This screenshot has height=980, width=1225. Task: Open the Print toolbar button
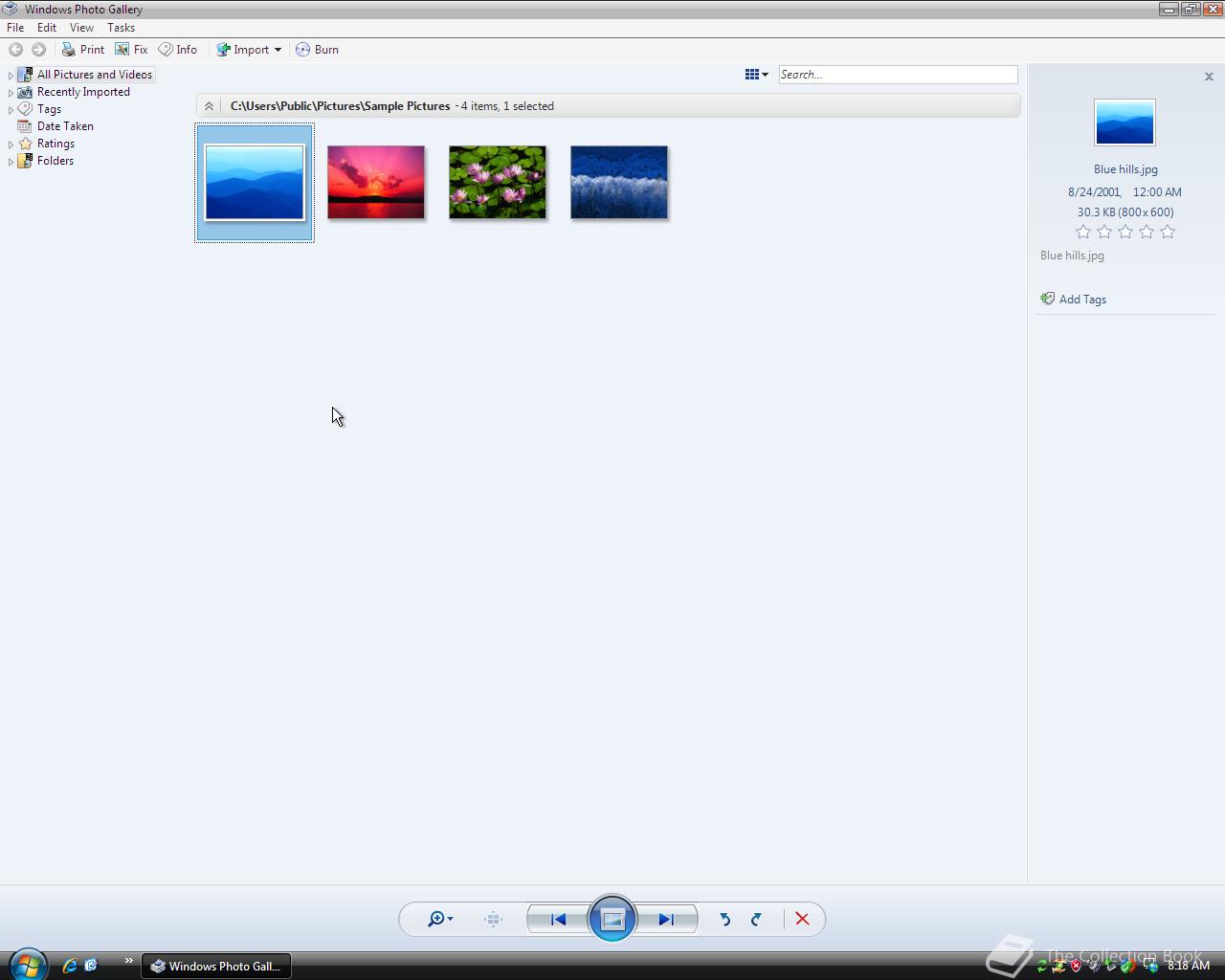[83, 50]
